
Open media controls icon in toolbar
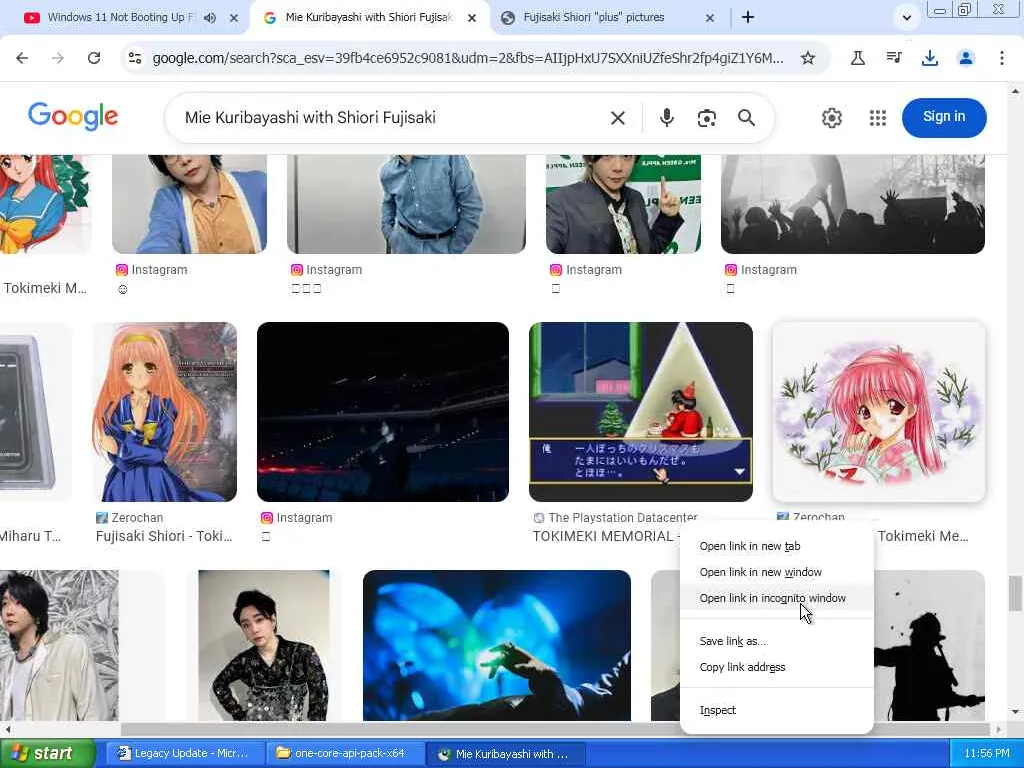[x=893, y=58]
